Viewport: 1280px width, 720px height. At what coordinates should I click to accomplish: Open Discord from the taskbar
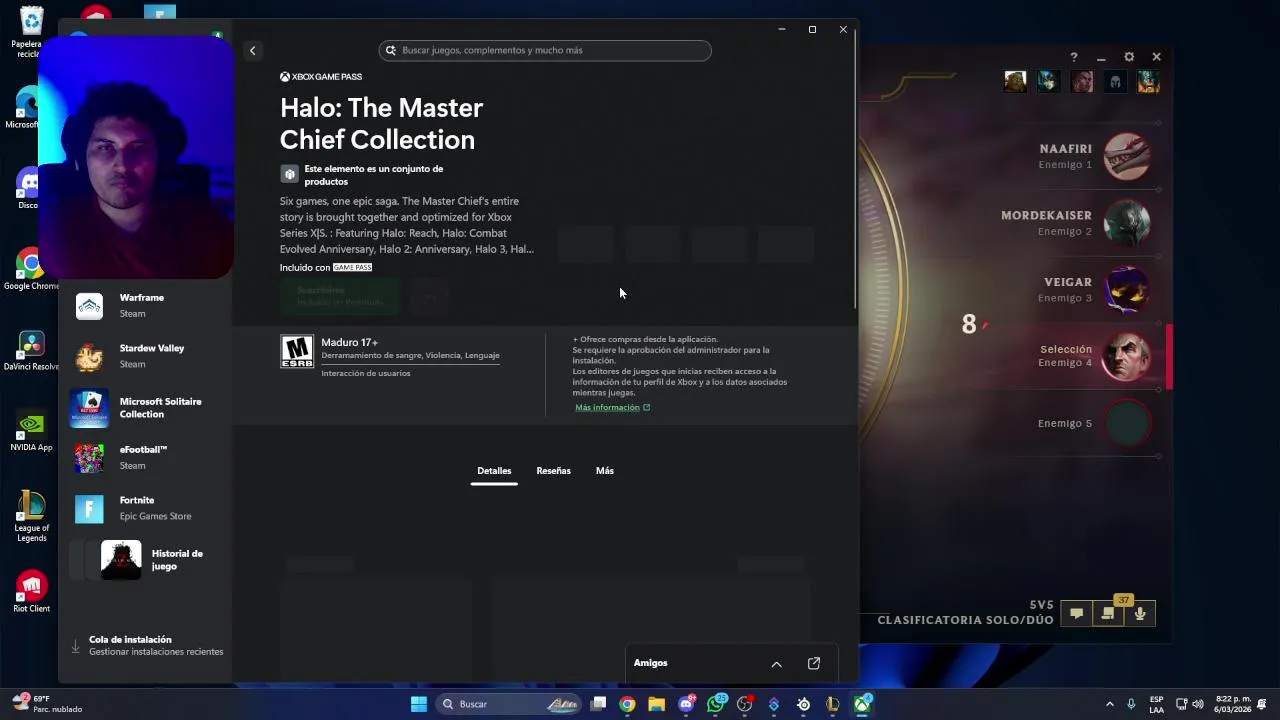686,704
